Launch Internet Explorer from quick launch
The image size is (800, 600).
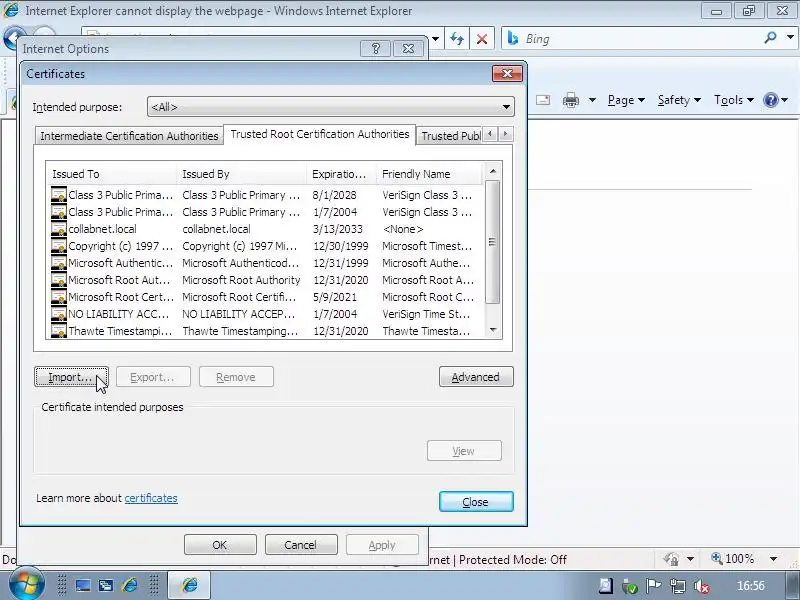(130, 585)
